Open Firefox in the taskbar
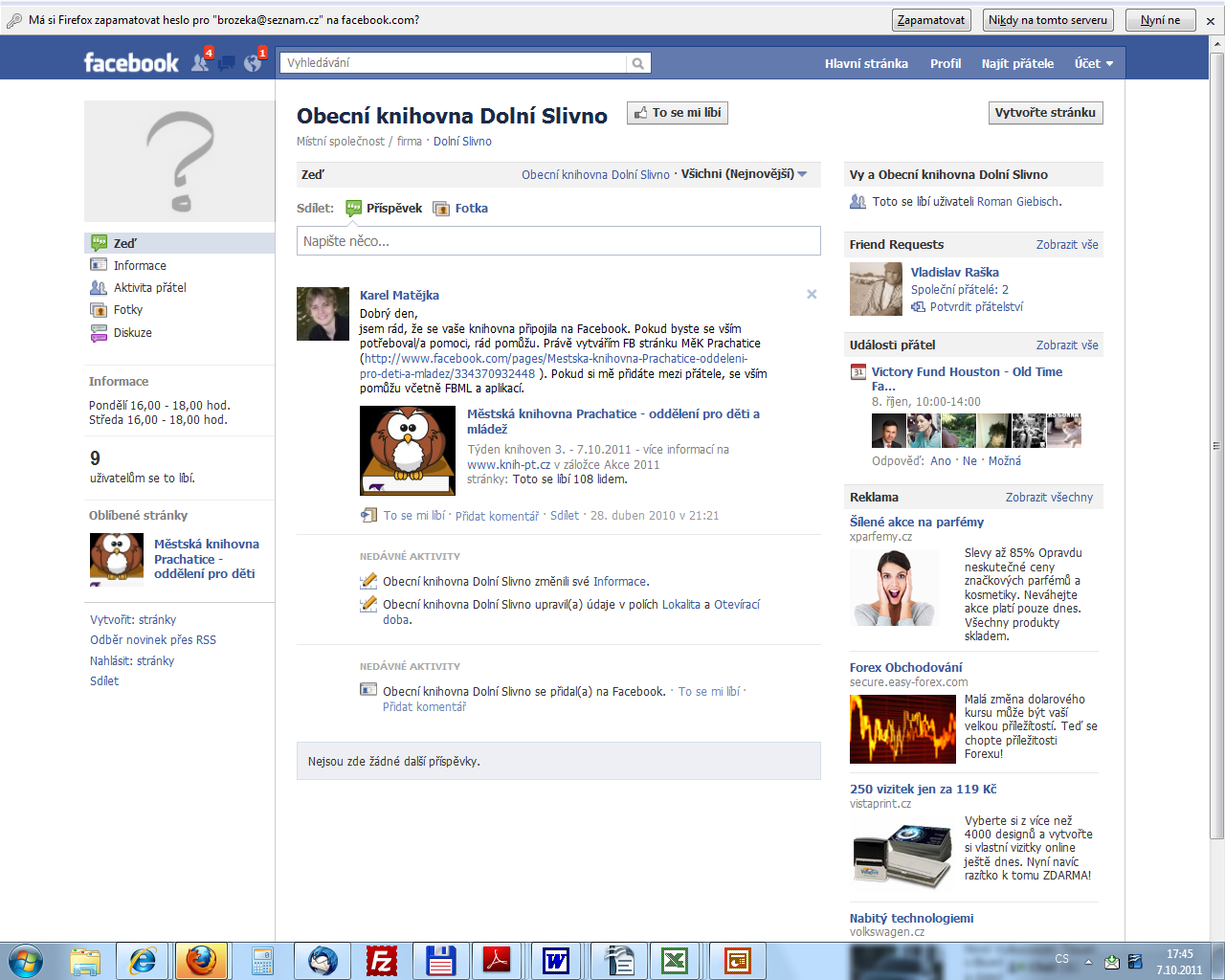This screenshot has height=980, width=1225. click(201, 960)
